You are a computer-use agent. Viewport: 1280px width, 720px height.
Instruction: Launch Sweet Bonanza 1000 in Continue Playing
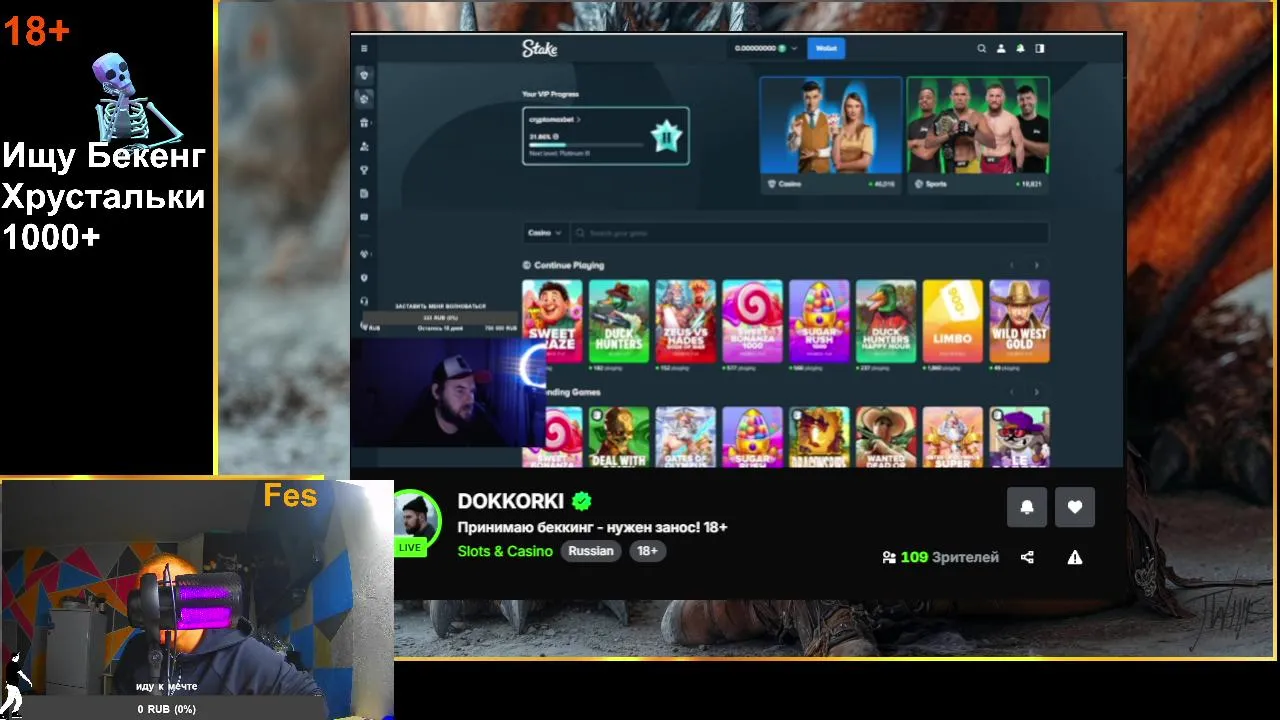point(752,321)
